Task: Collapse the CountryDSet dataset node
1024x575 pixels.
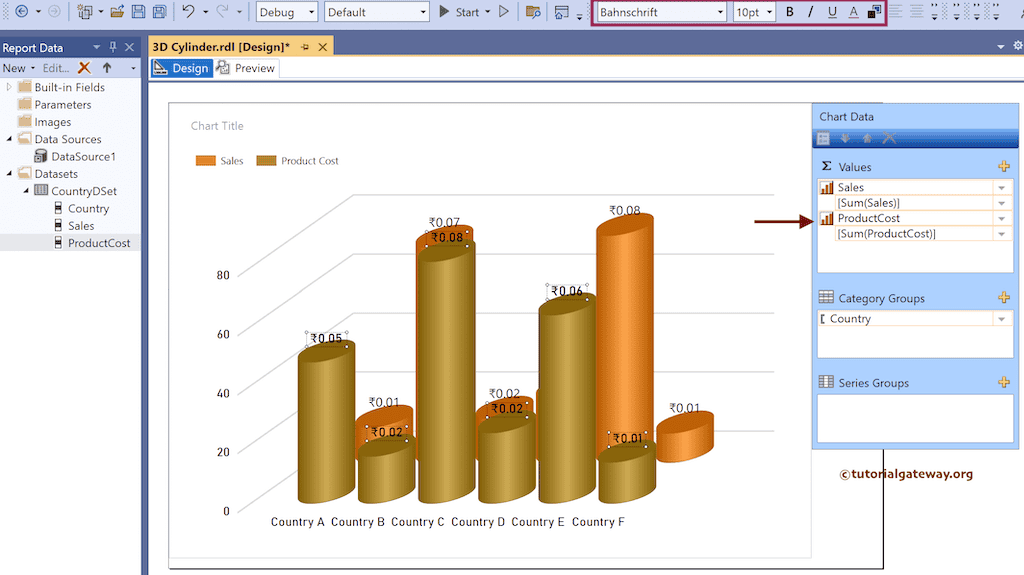Action: tap(26, 191)
